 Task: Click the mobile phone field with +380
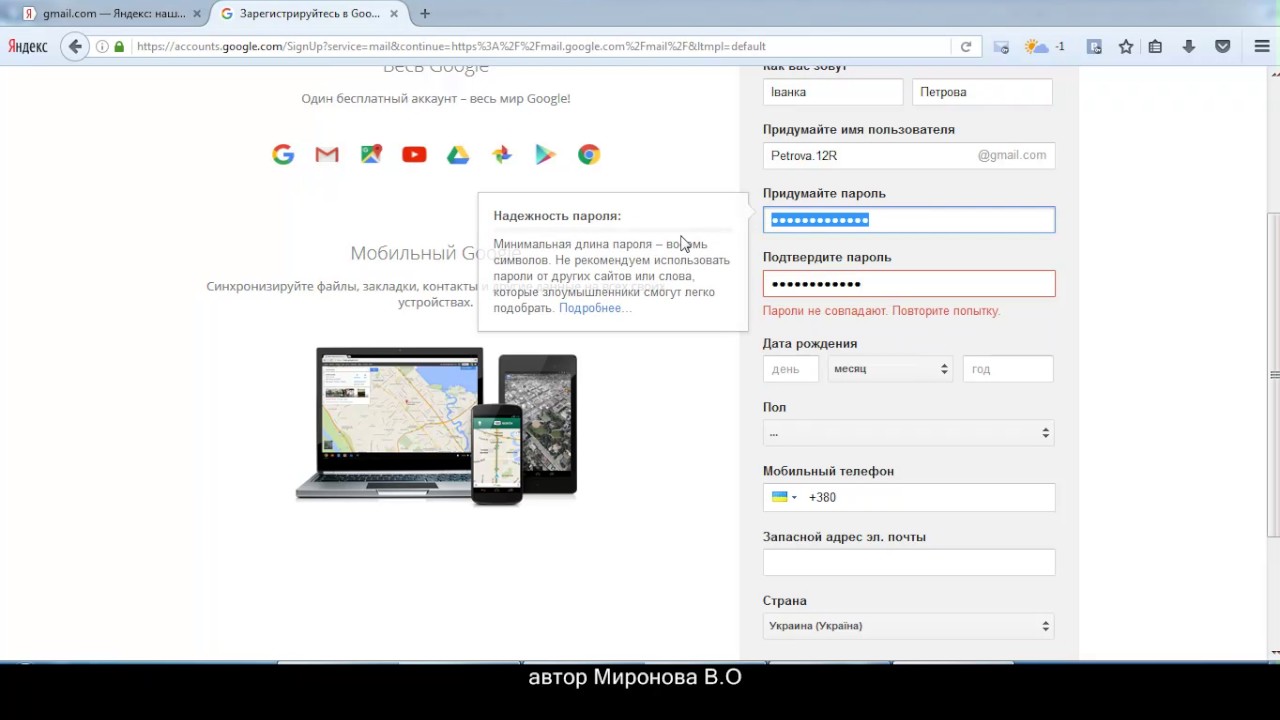pos(909,497)
